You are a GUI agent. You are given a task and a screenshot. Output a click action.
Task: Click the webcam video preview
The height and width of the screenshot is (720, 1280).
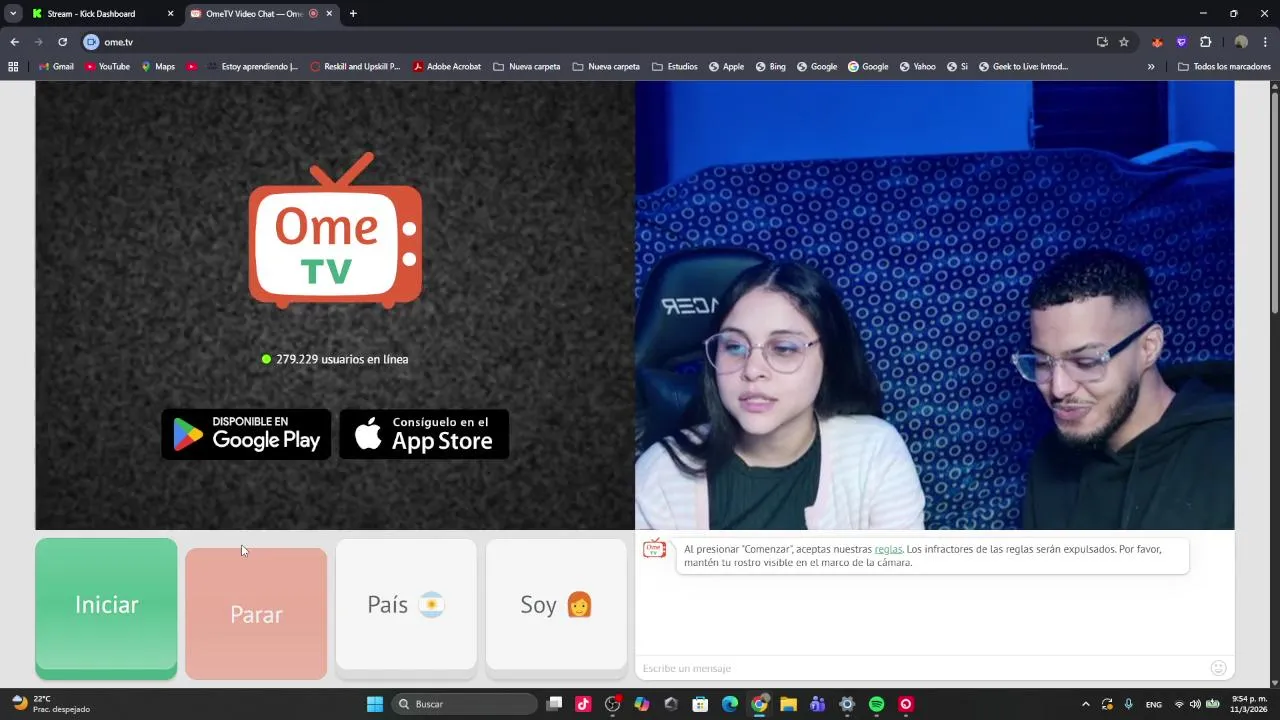point(934,305)
